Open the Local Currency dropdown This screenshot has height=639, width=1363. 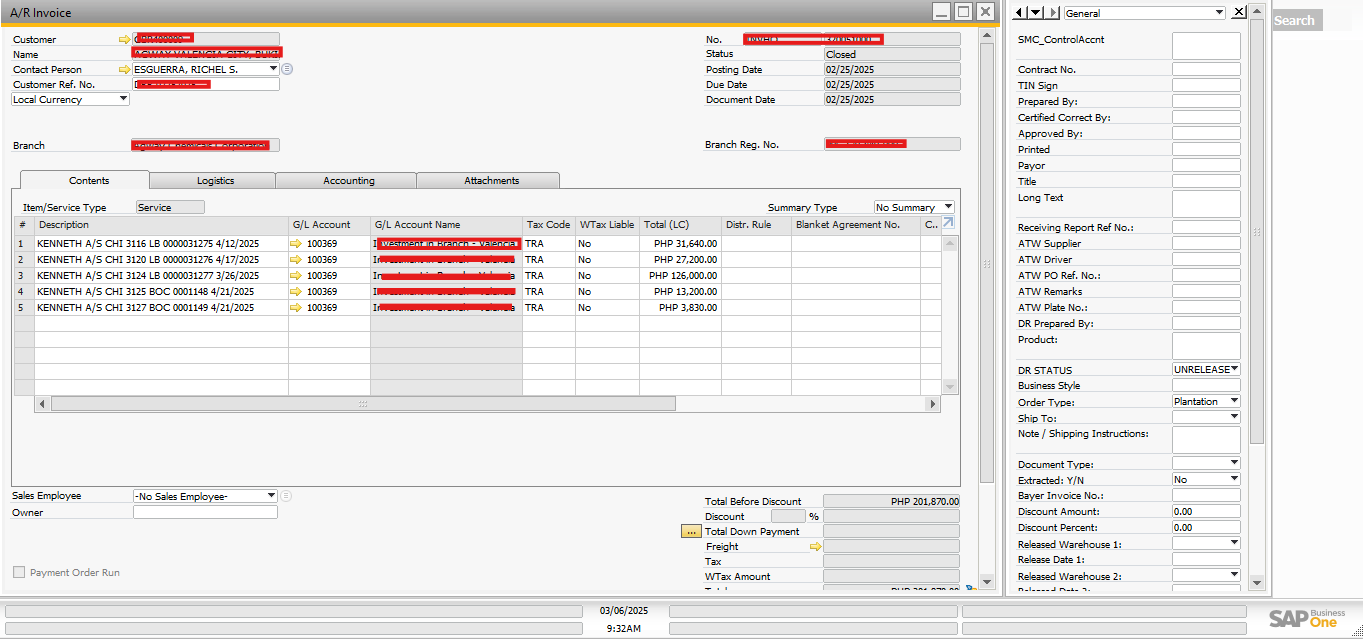pyautogui.click(x=124, y=100)
